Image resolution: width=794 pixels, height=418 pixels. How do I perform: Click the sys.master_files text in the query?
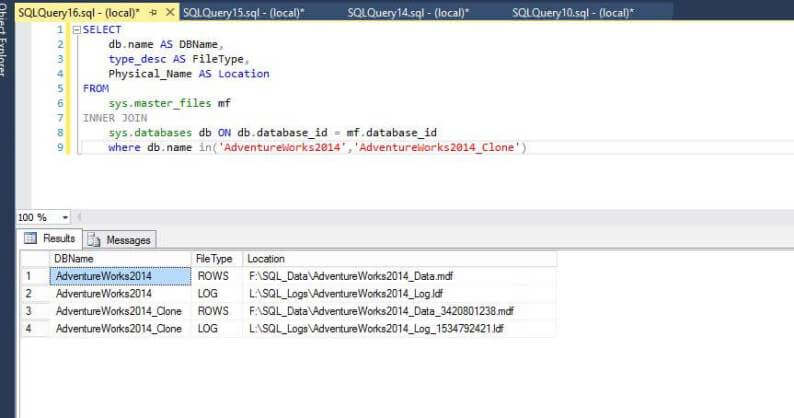[x=160, y=103]
